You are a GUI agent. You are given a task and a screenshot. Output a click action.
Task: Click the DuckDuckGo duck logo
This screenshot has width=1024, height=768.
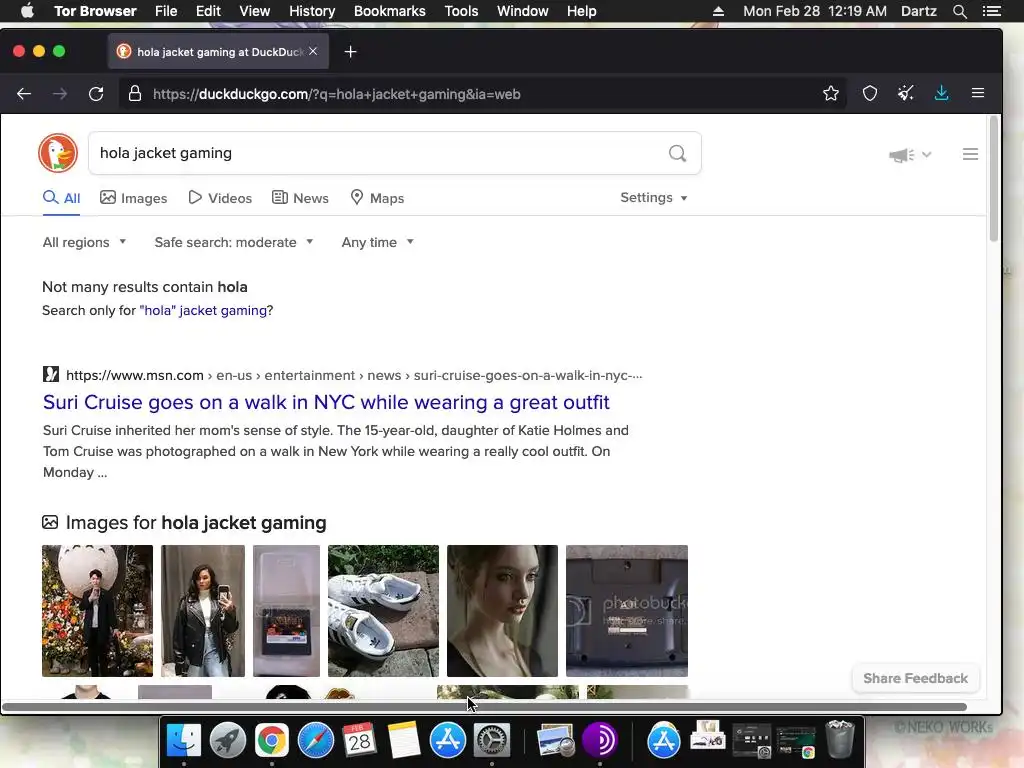click(x=58, y=153)
